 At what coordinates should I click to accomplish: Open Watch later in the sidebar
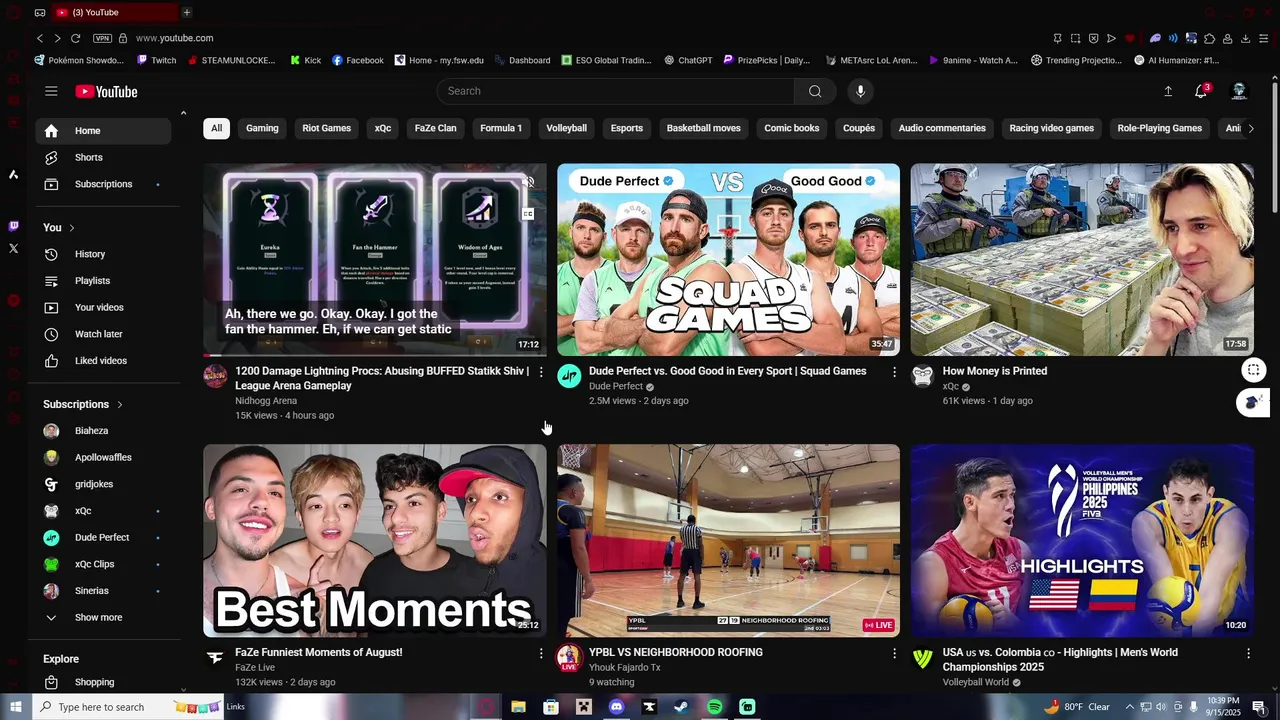(x=103, y=334)
